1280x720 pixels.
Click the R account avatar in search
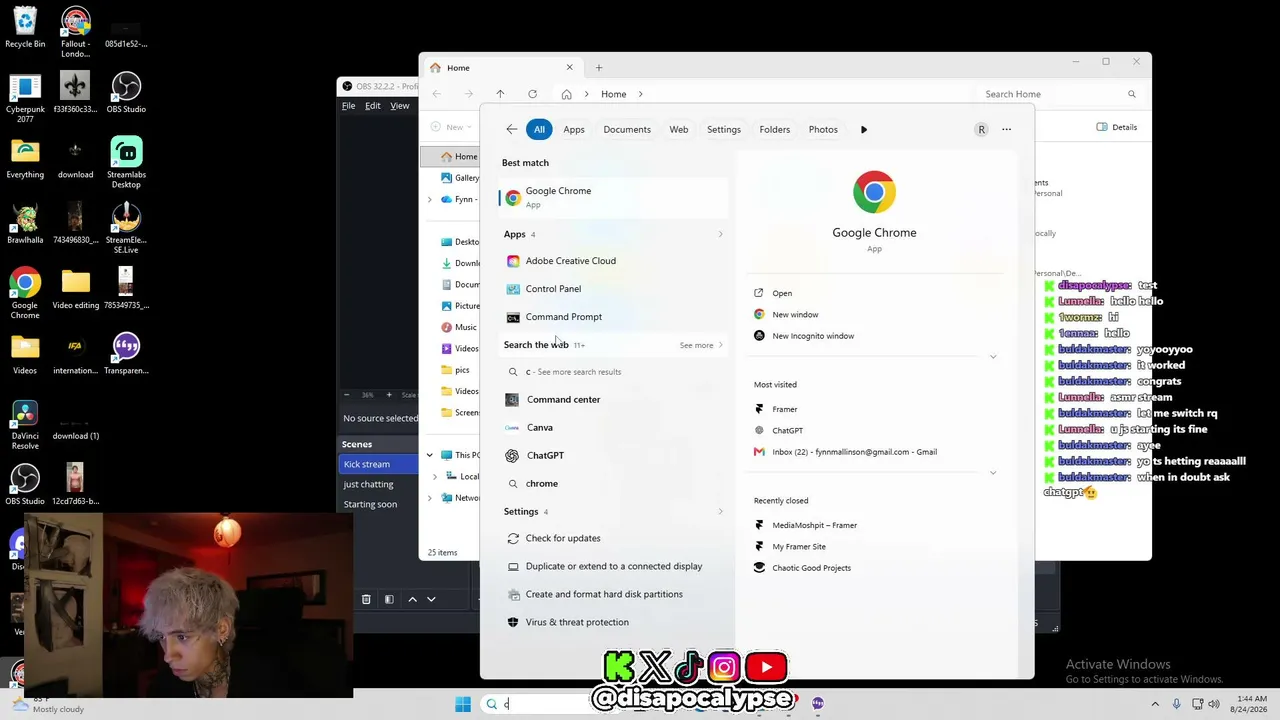[981, 129]
